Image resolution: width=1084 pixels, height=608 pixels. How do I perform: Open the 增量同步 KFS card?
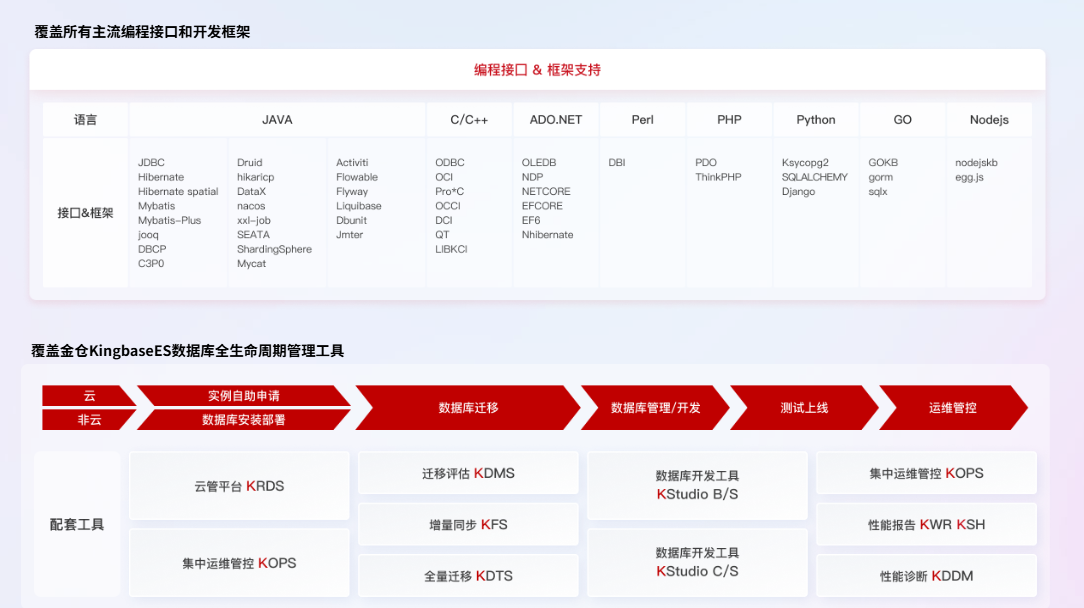(x=468, y=524)
